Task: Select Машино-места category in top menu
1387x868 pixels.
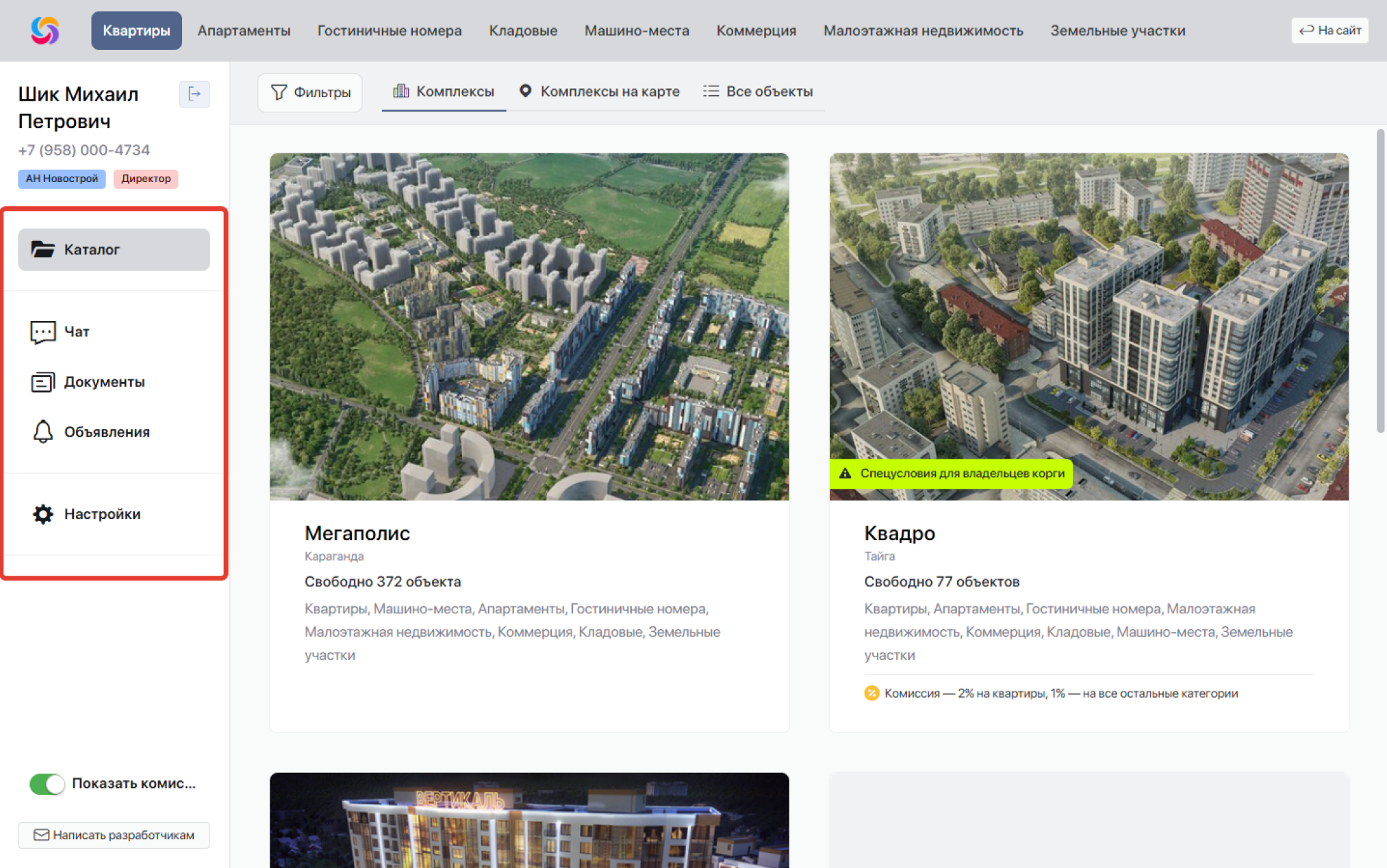Action: click(636, 30)
